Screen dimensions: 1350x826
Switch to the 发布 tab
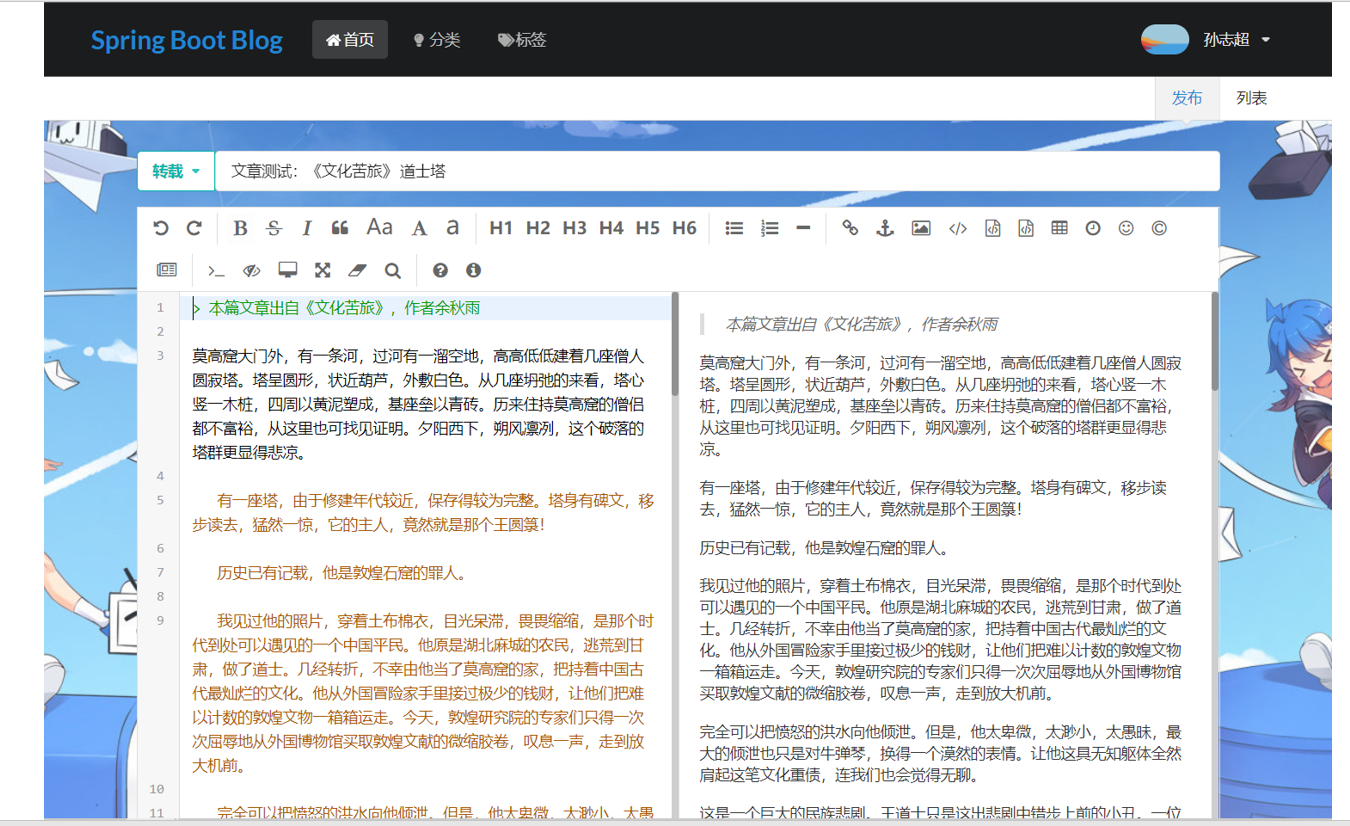(x=1187, y=98)
